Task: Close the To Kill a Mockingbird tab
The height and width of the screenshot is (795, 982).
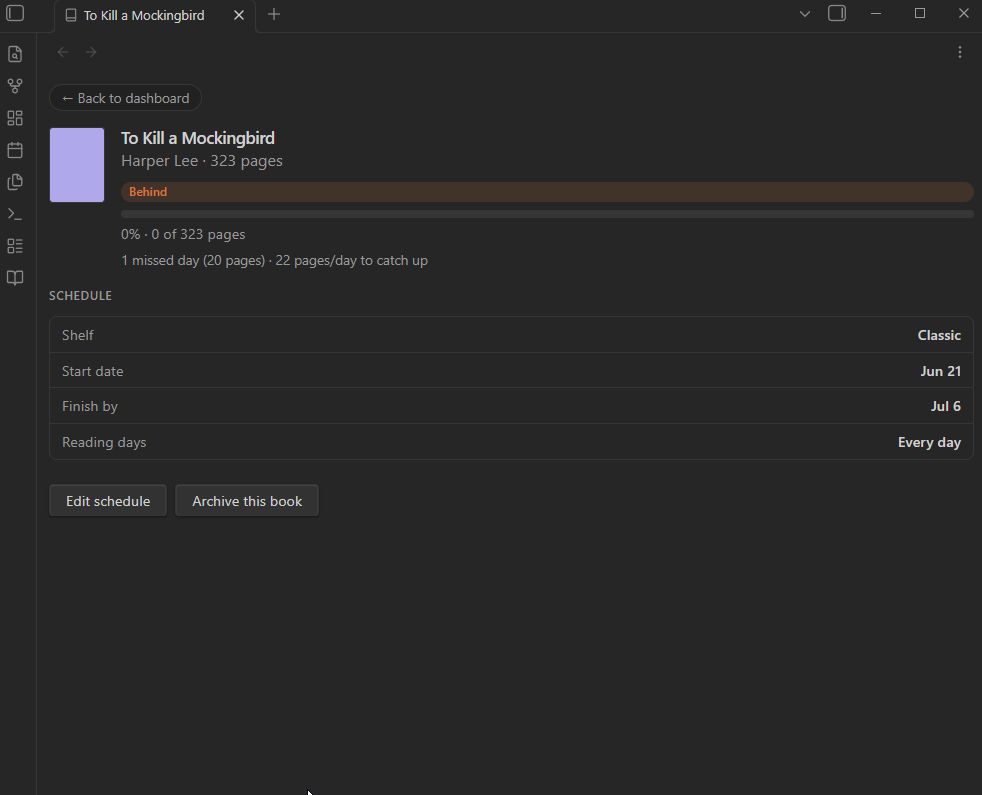Action: point(239,15)
